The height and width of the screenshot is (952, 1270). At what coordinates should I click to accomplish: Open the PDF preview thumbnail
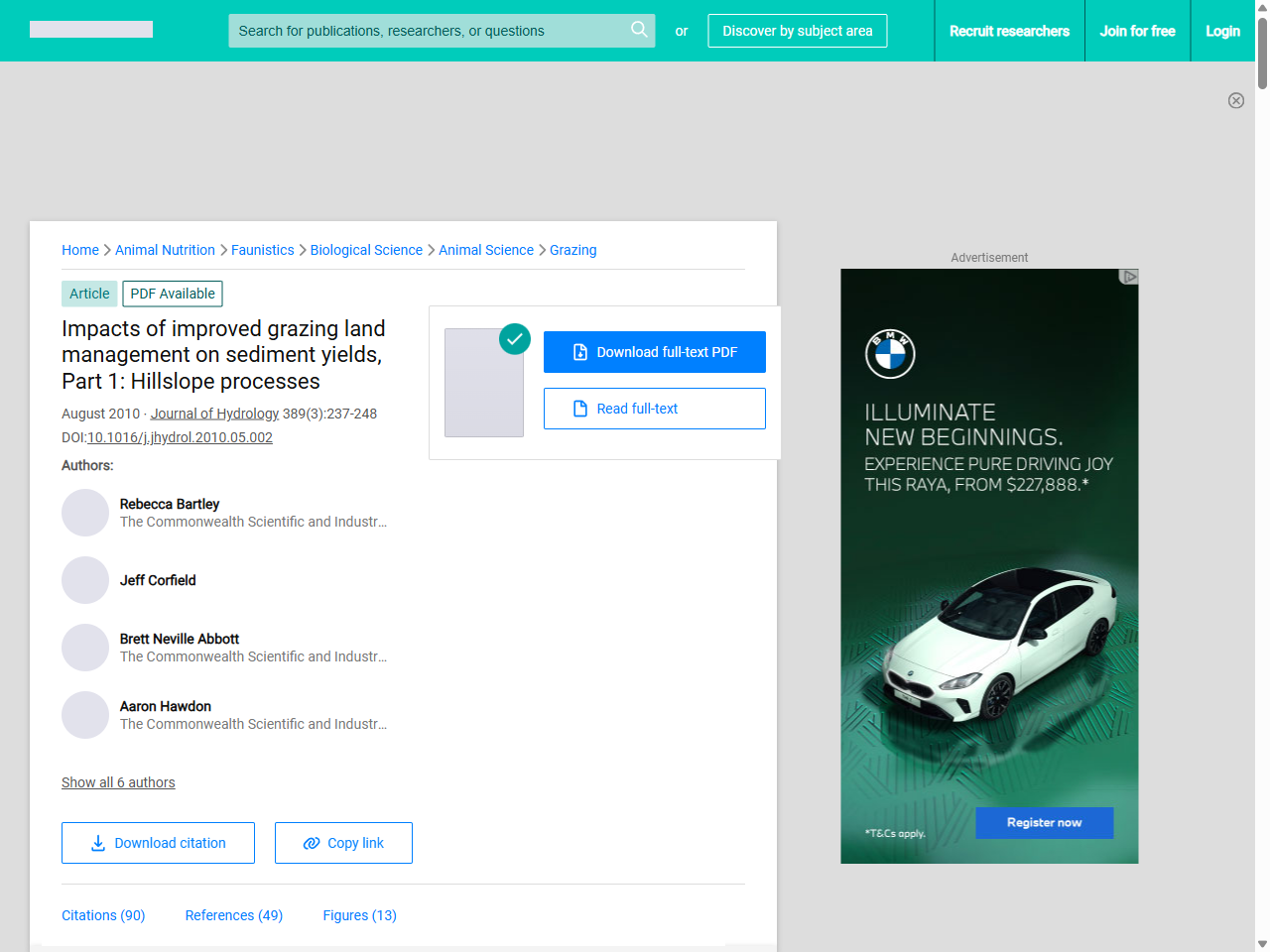[x=484, y=383]
